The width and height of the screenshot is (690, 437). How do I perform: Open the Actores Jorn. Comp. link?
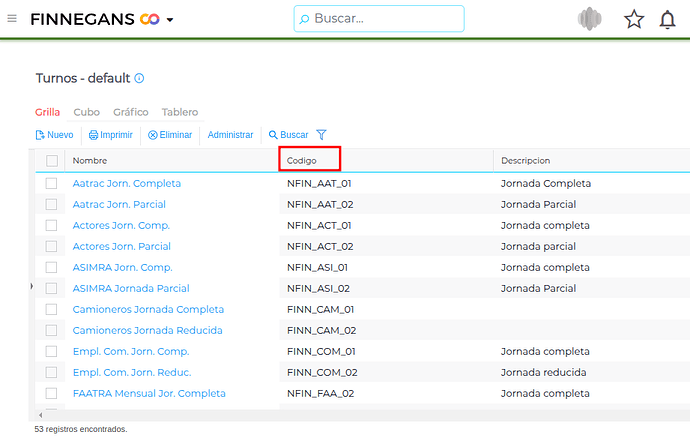click(121, 225)
